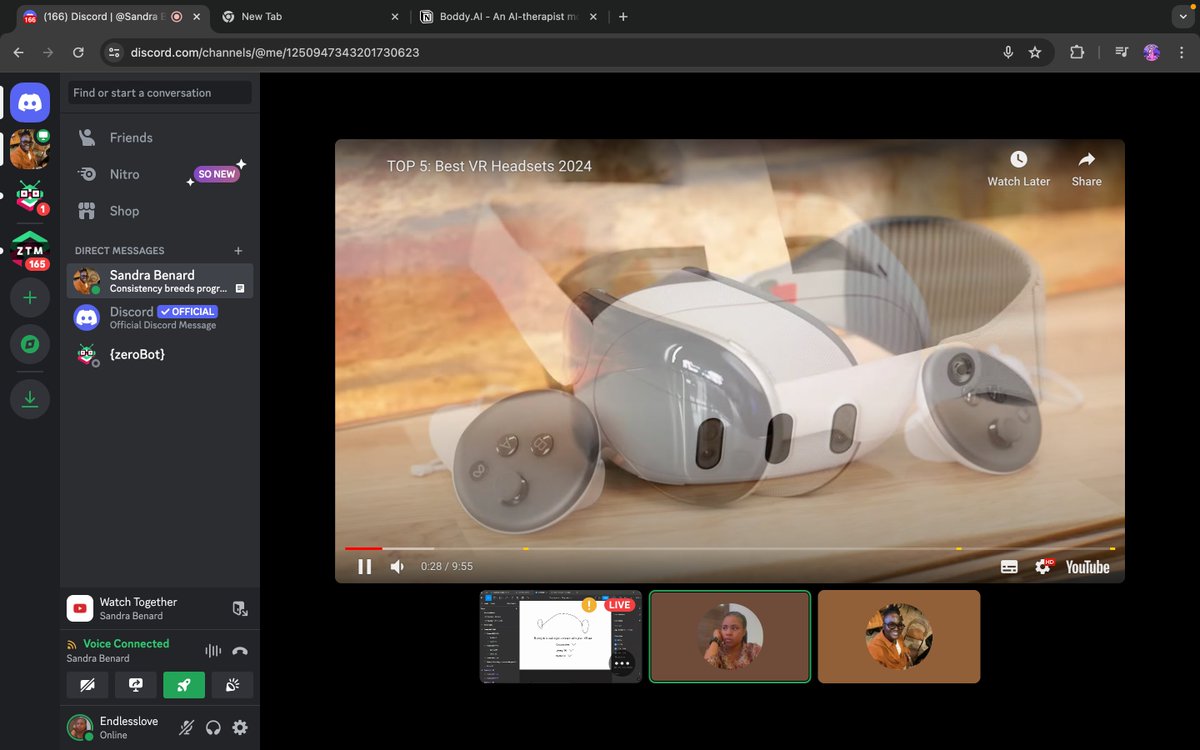Screen dimensions: 1200x750
Task: Open the Nitro page
Action: point(160,174)
